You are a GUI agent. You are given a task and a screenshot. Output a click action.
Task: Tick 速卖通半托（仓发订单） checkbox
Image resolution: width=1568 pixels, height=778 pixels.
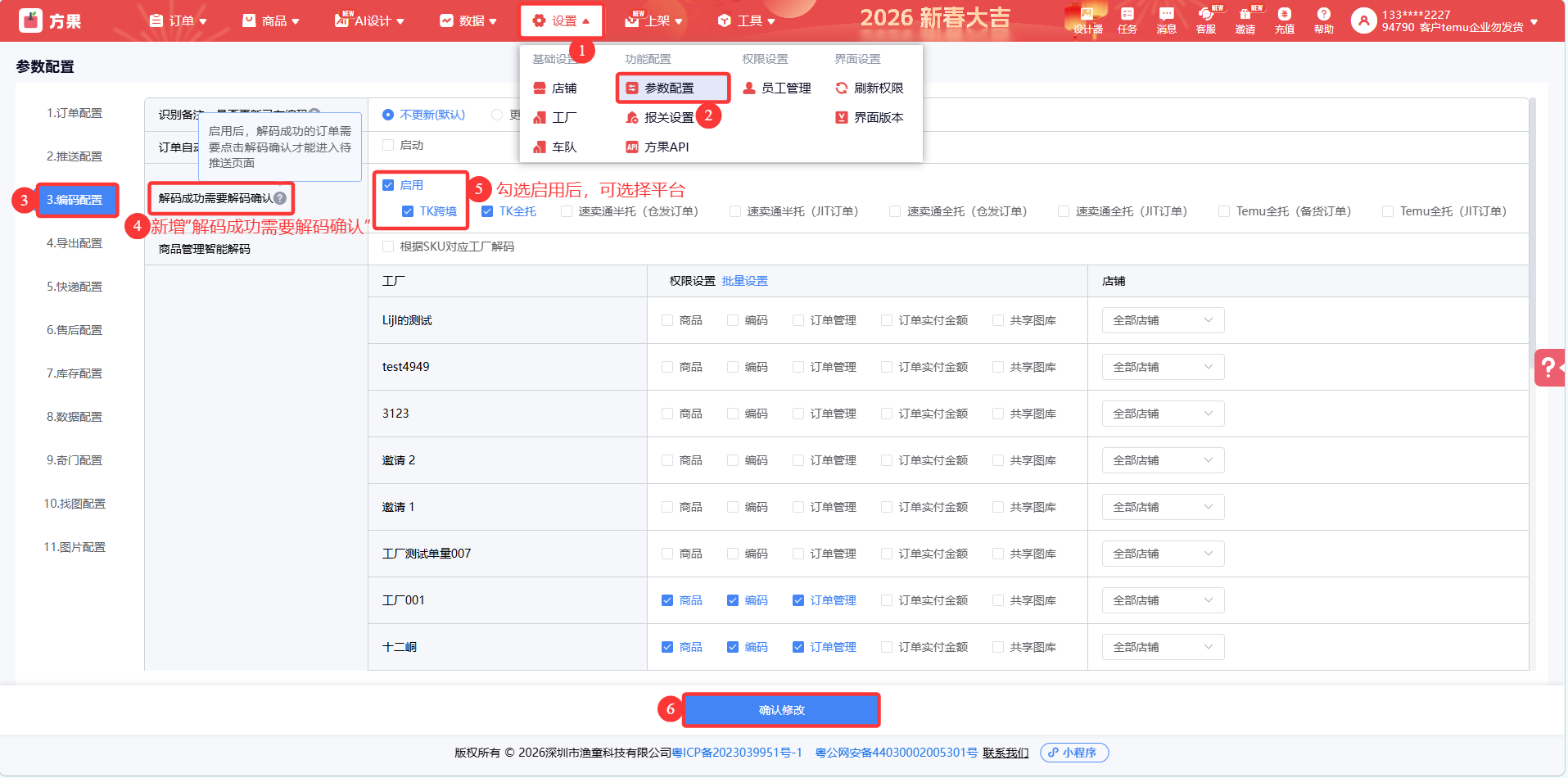point(567,211)
